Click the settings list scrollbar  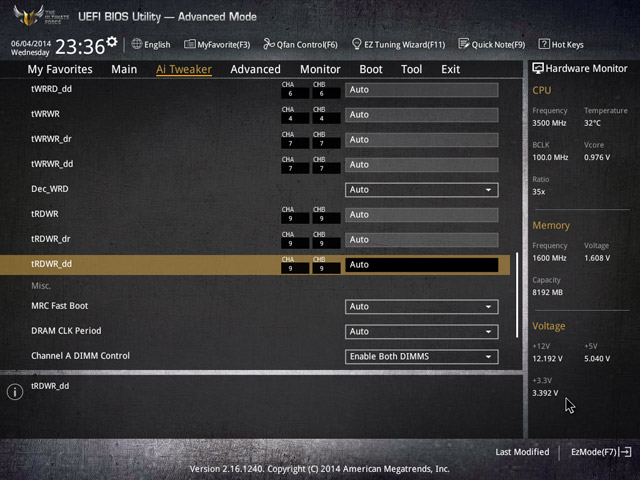point(517,295)
